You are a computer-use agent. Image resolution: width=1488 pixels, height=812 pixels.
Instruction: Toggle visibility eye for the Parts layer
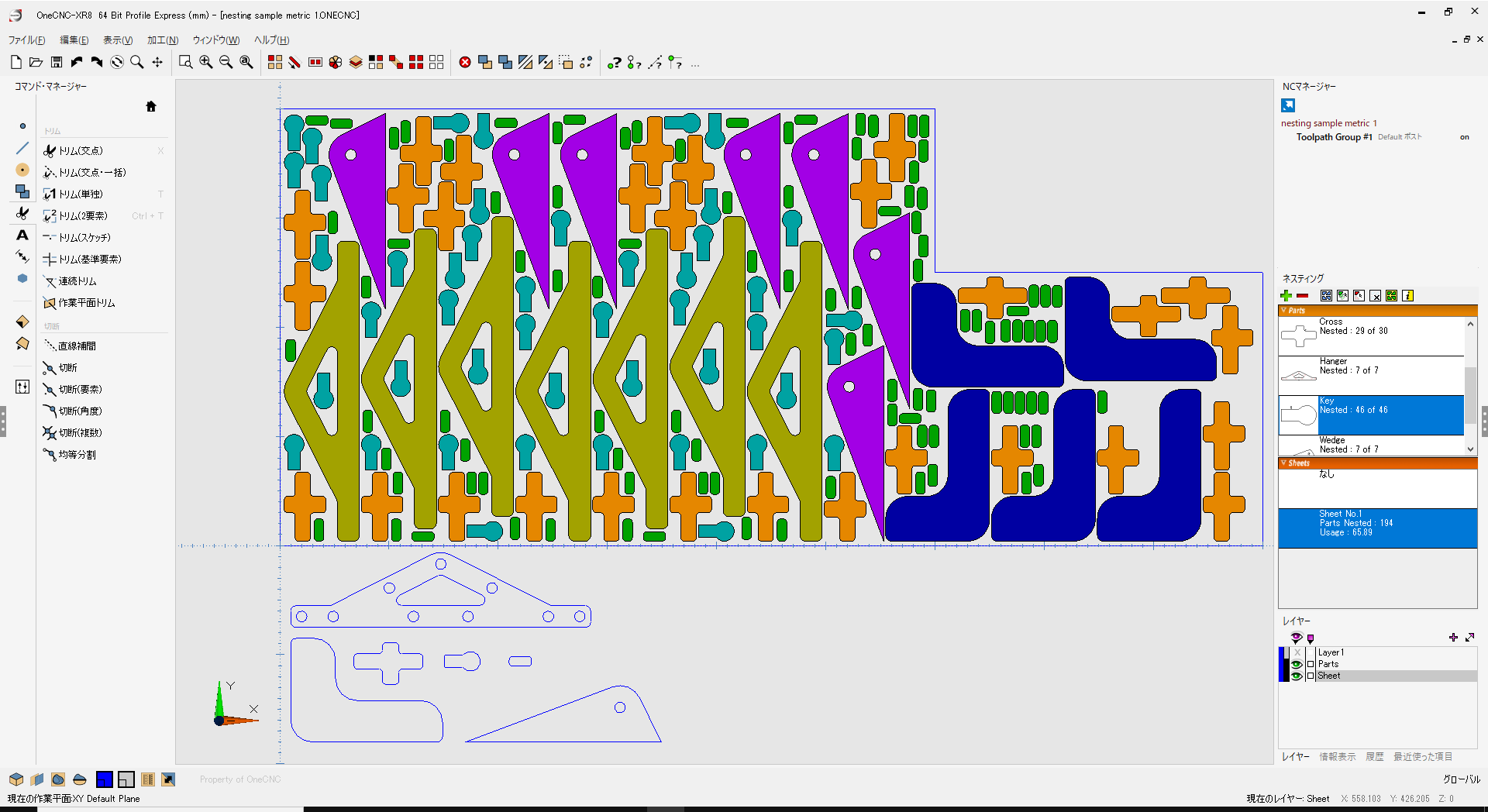point(1297,664)
